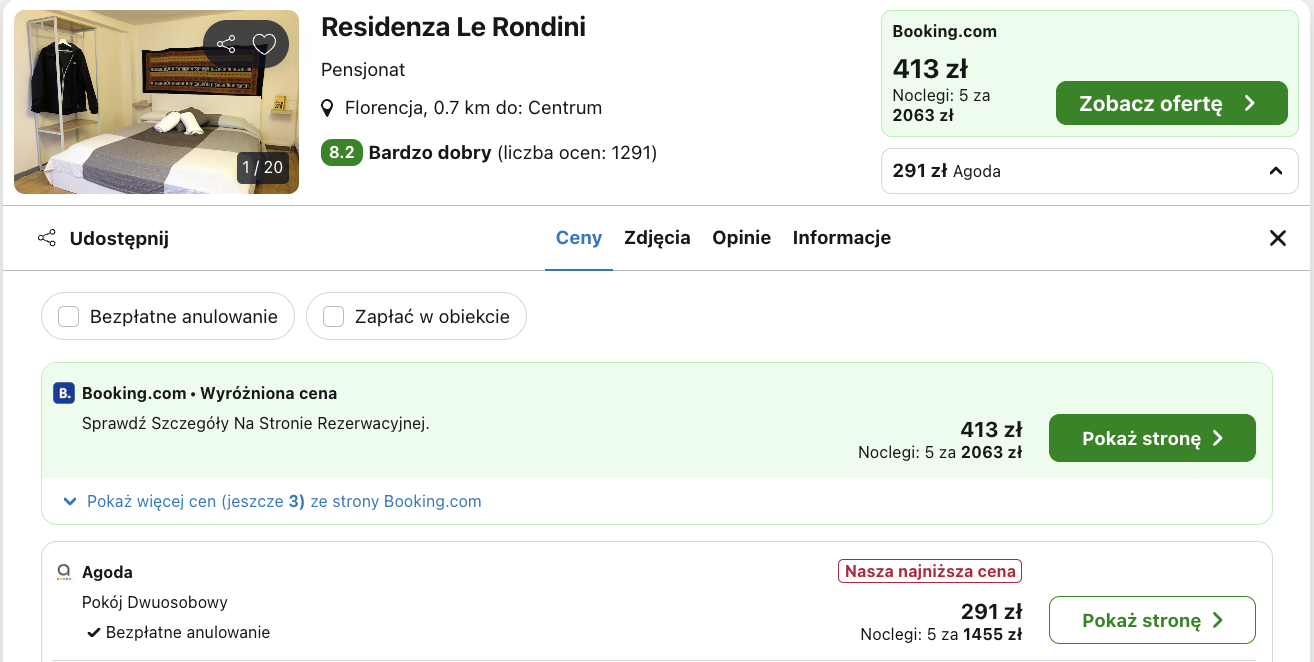Open the hotel room photo thumbnail
The width and height of the screenshot is (1314, 662).
point(156,102)
